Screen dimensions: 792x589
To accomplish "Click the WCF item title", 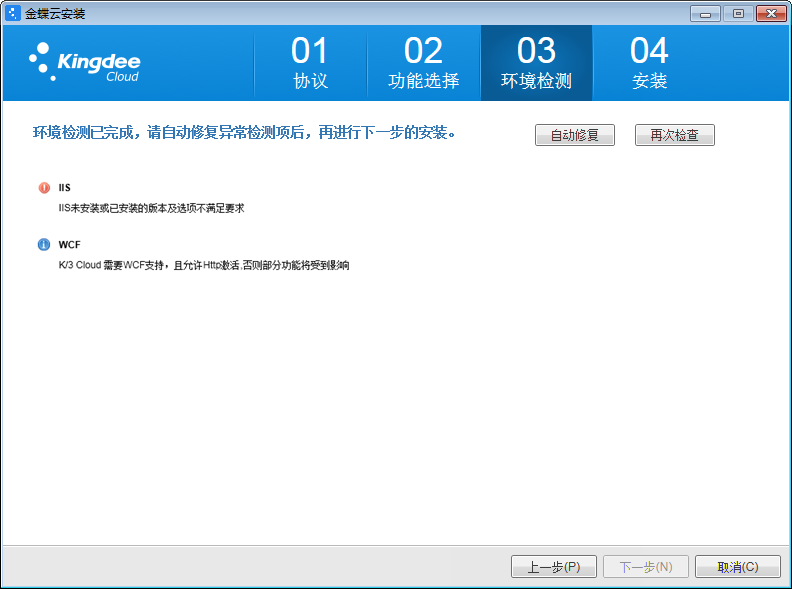I will (x=70, y=245).
